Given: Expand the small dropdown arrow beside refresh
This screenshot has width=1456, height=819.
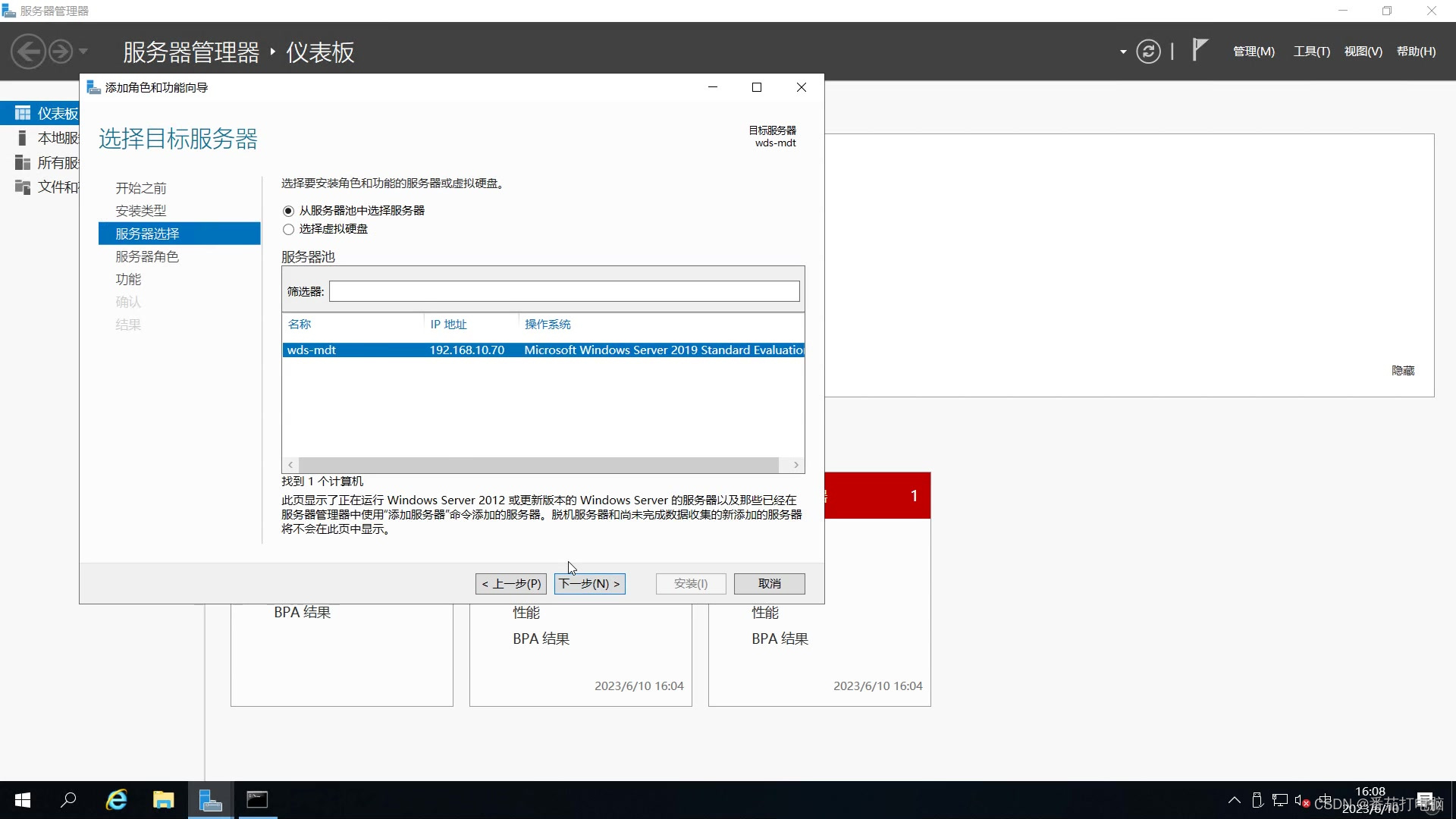Looking at the screenshot, I should coord(1123,52).
